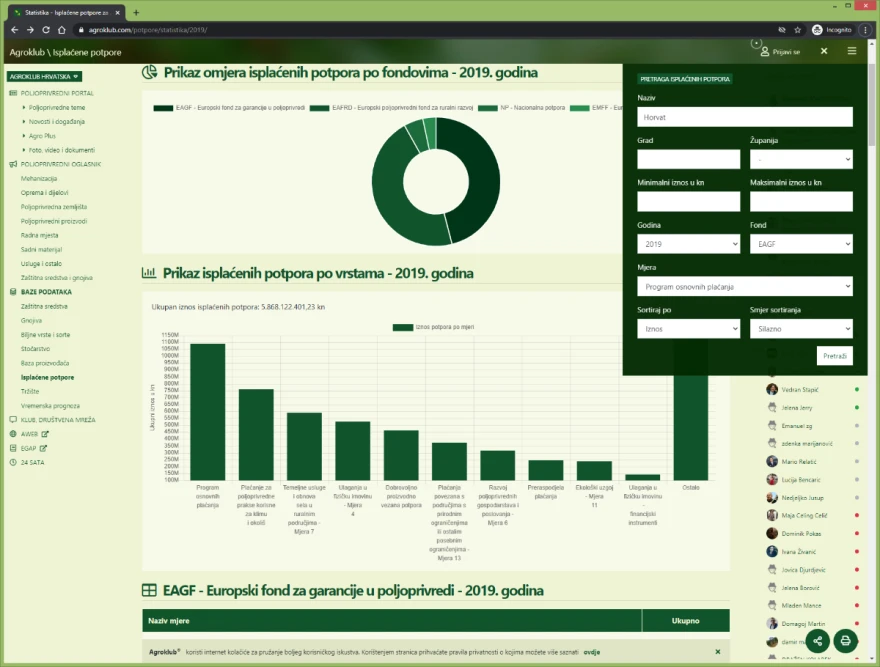This screenshot has width=880, height=667.
Task: Open Tržište sidebar item
Action: point(30,391)
